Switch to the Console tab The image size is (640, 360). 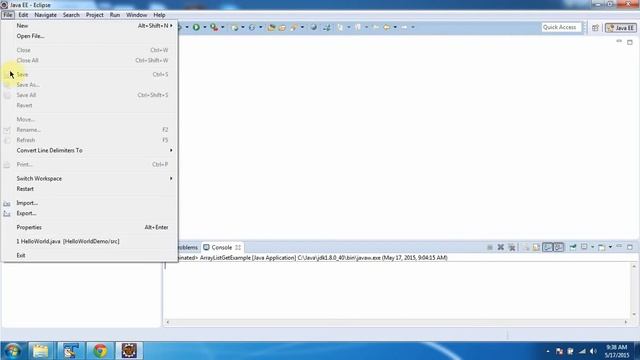point(222,247)
